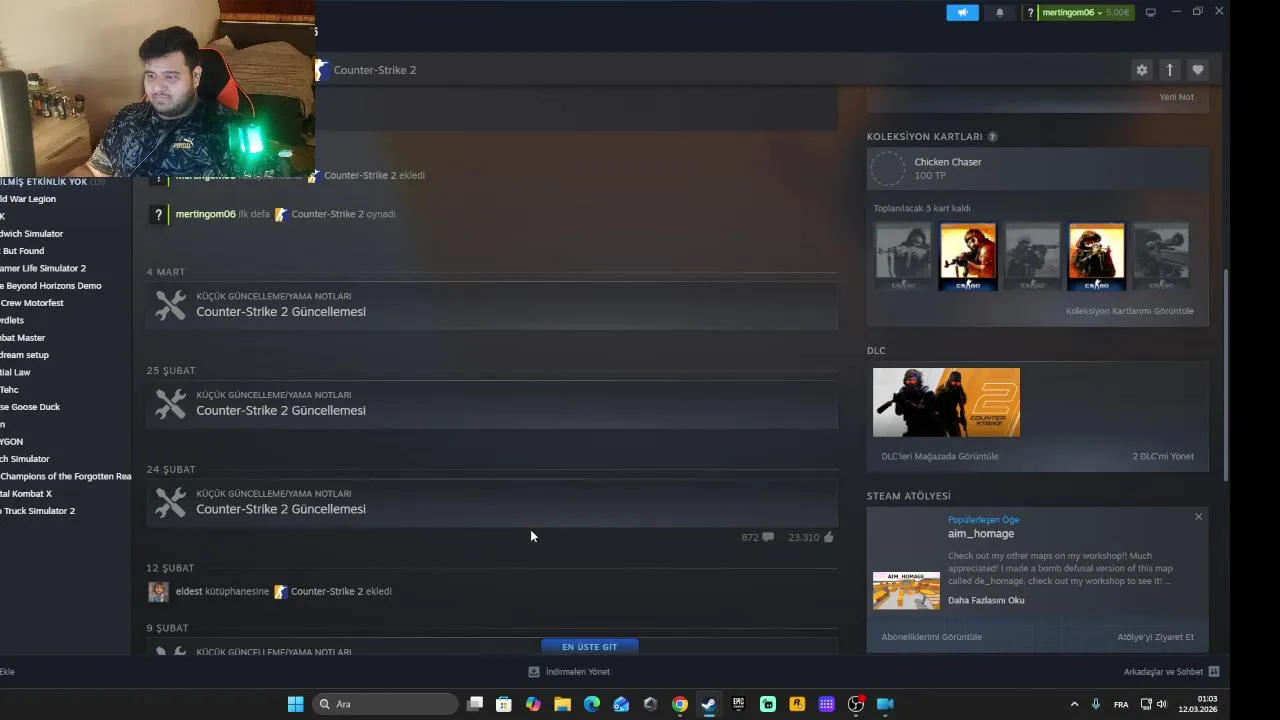Click 2 DLC'mi Yönet link
Viewport: 1280px width, 720px height.
1162,456
